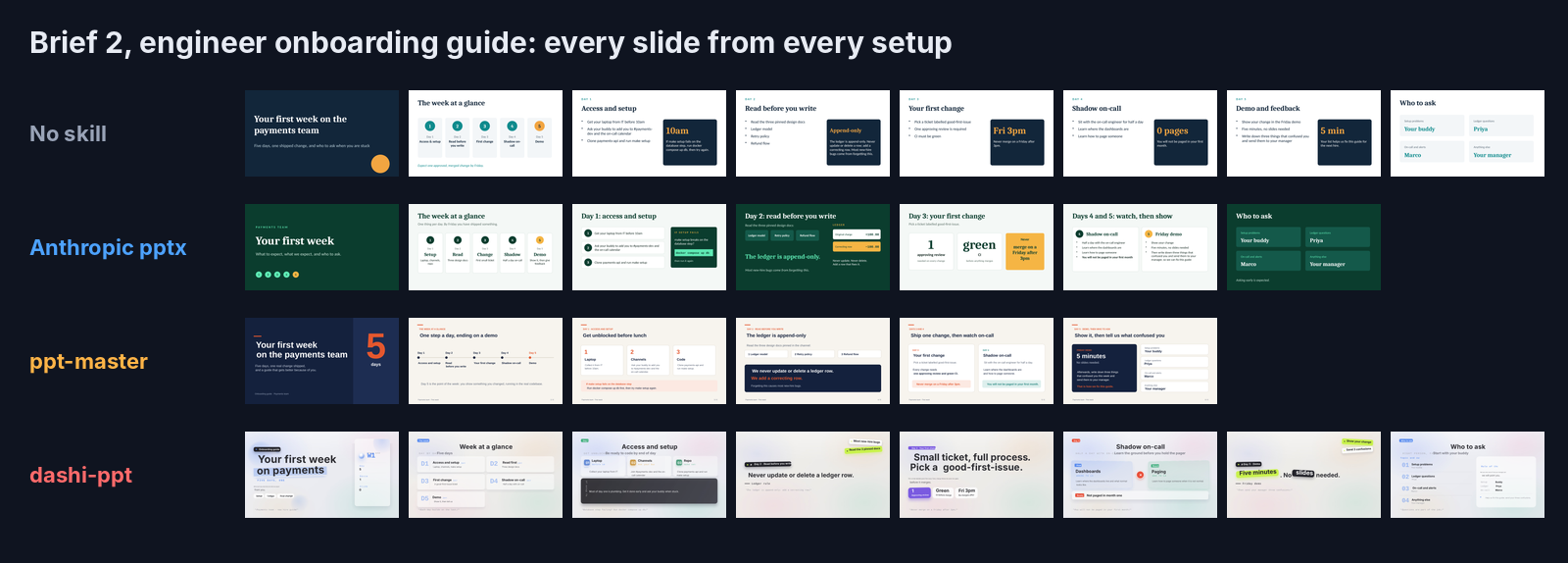Open dashi-ppt slide 'Never update or delete a ledger row'

(812, 475)
